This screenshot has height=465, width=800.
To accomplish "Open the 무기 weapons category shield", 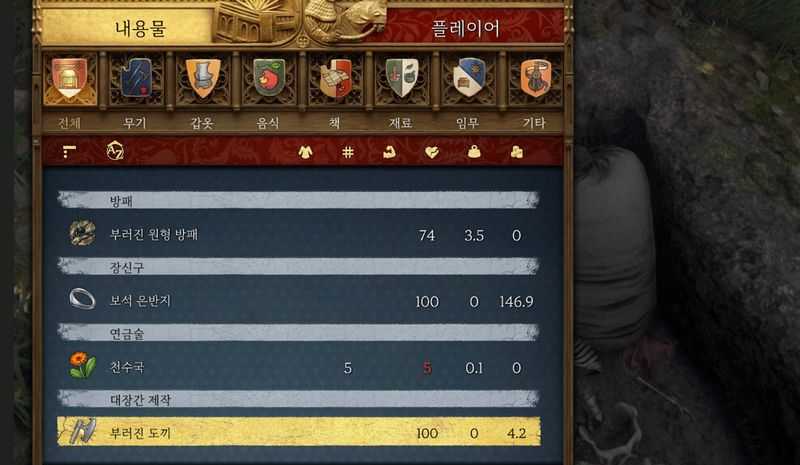I will point(136,78).
